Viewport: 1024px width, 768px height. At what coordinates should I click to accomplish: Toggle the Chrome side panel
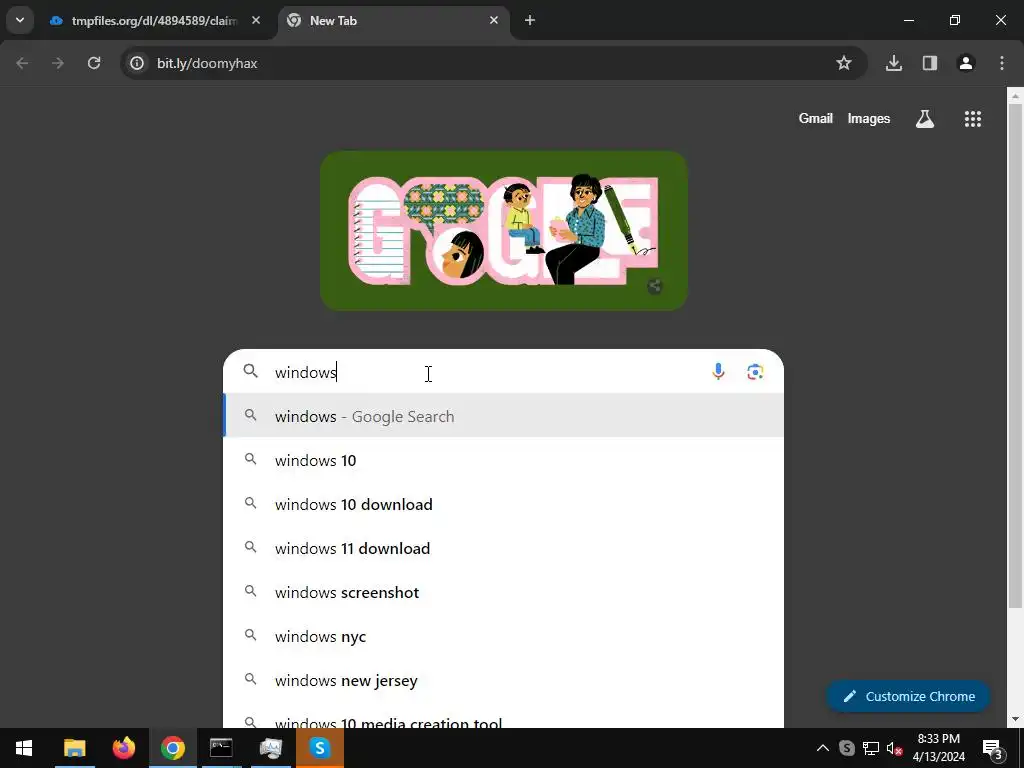point(930,63)
